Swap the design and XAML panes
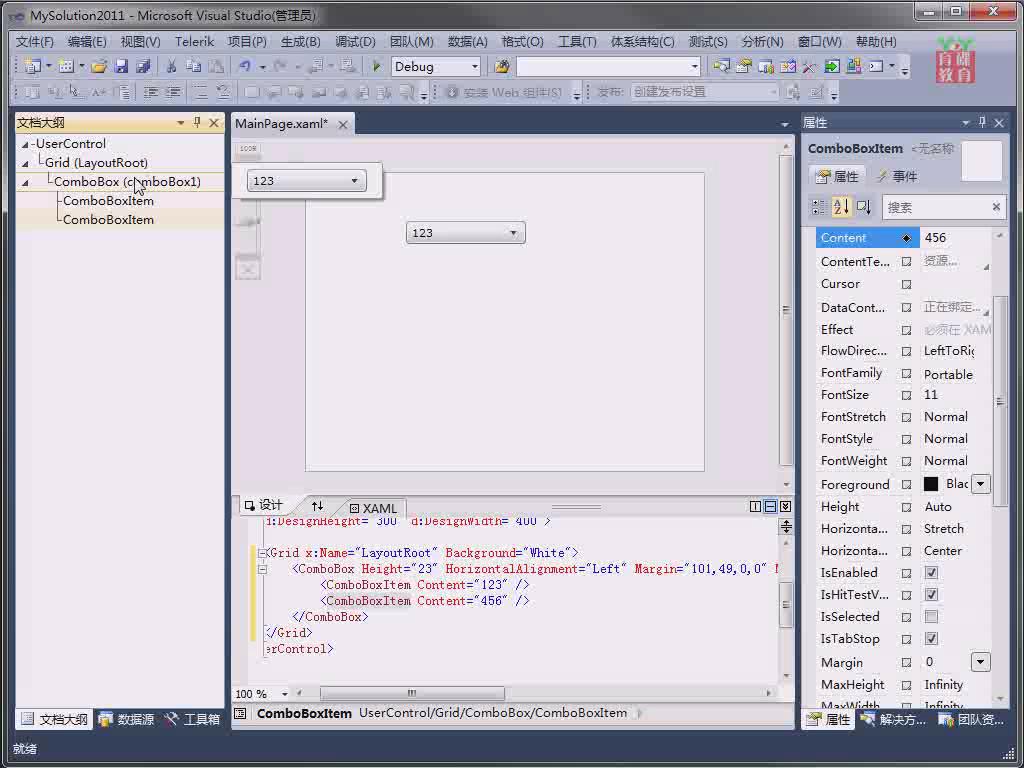Viewport: 1024px width, 768px height. point(317,505)
